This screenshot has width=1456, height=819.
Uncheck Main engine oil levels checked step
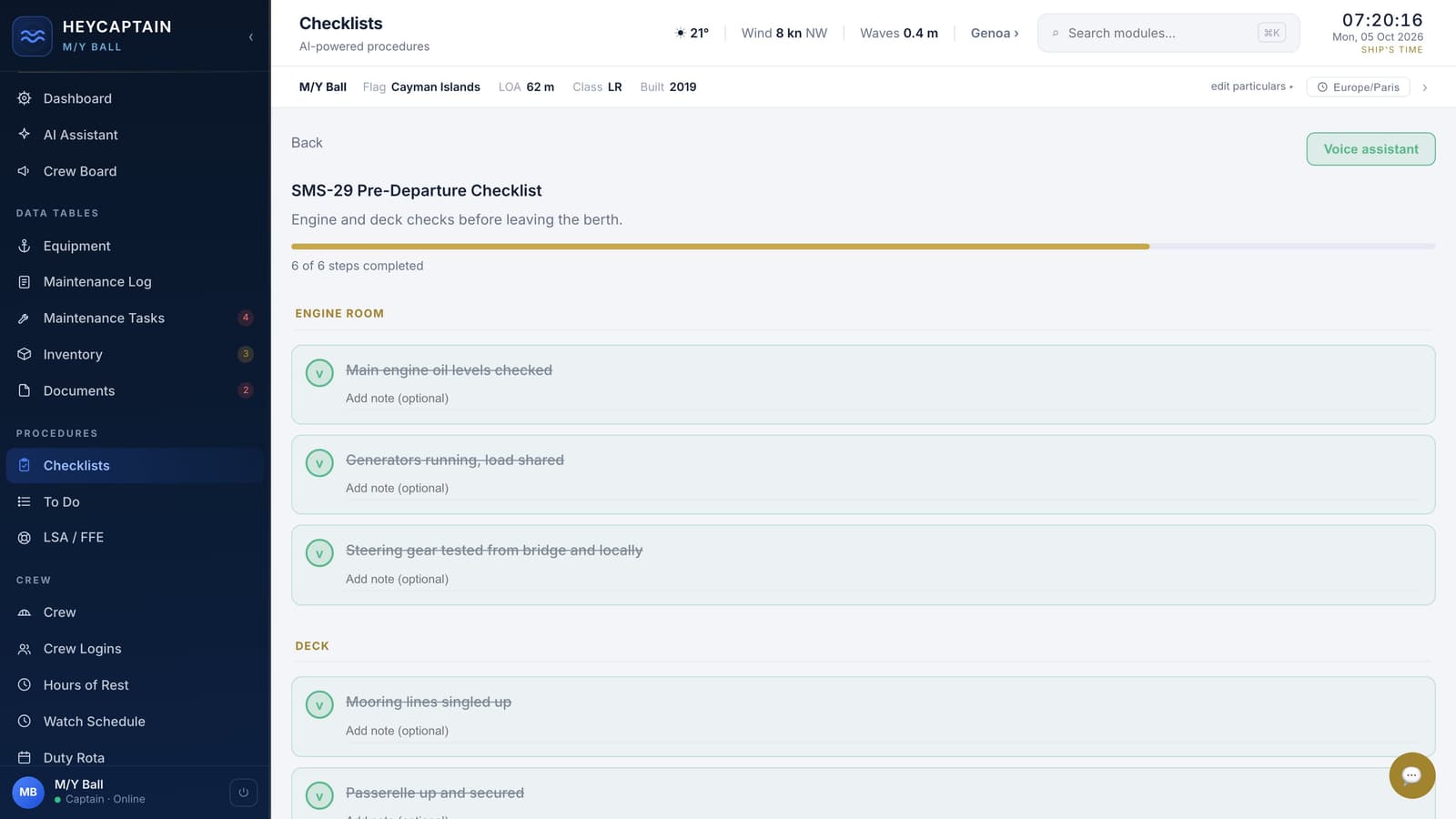[x=319, y=373]
